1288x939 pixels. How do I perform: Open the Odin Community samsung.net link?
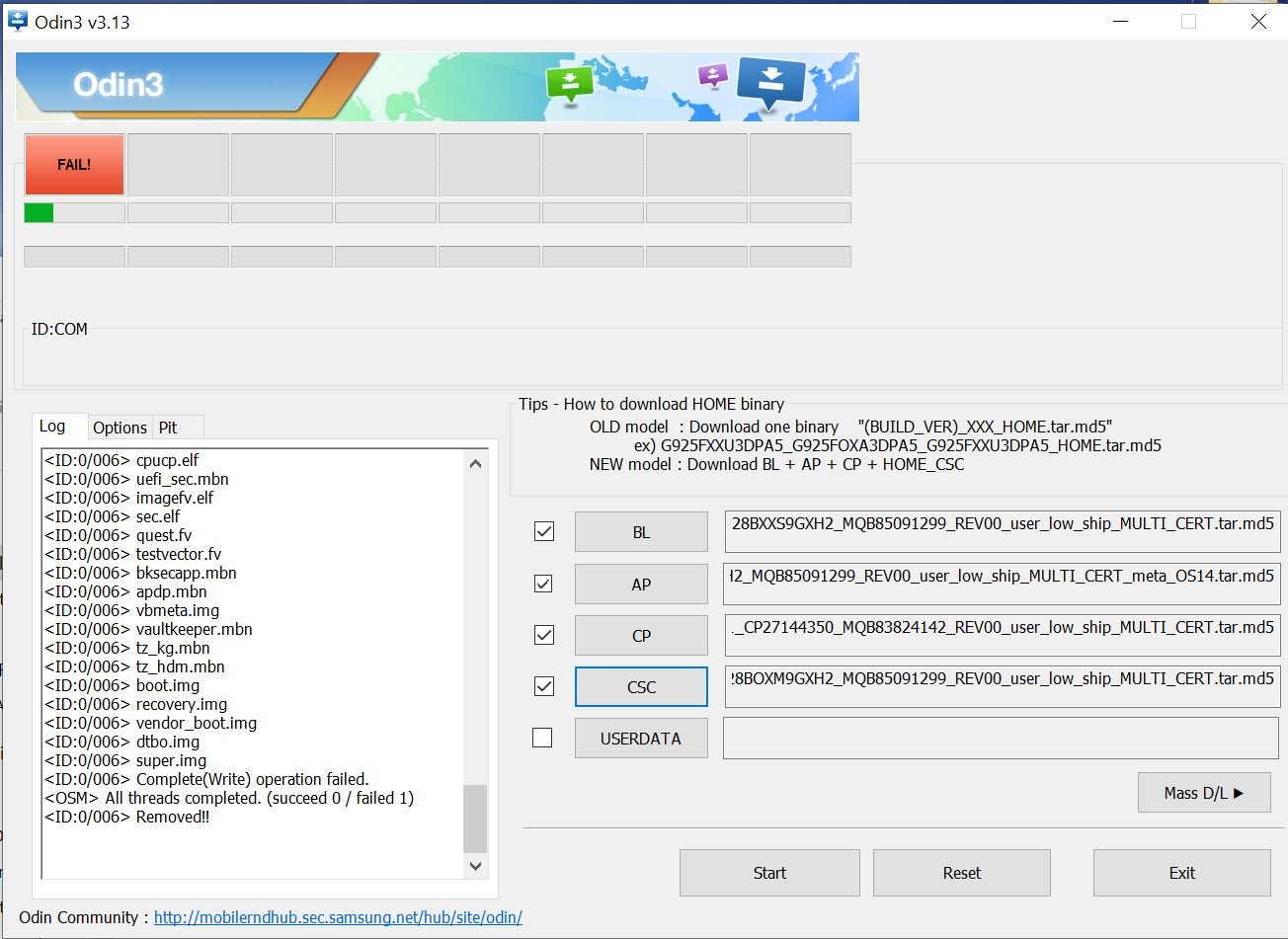338,917
